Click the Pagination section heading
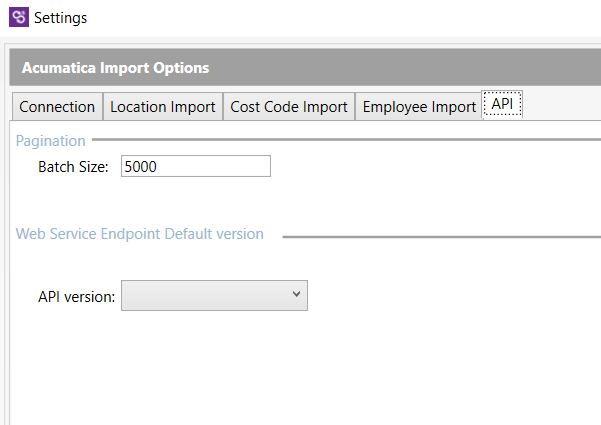 51,141
